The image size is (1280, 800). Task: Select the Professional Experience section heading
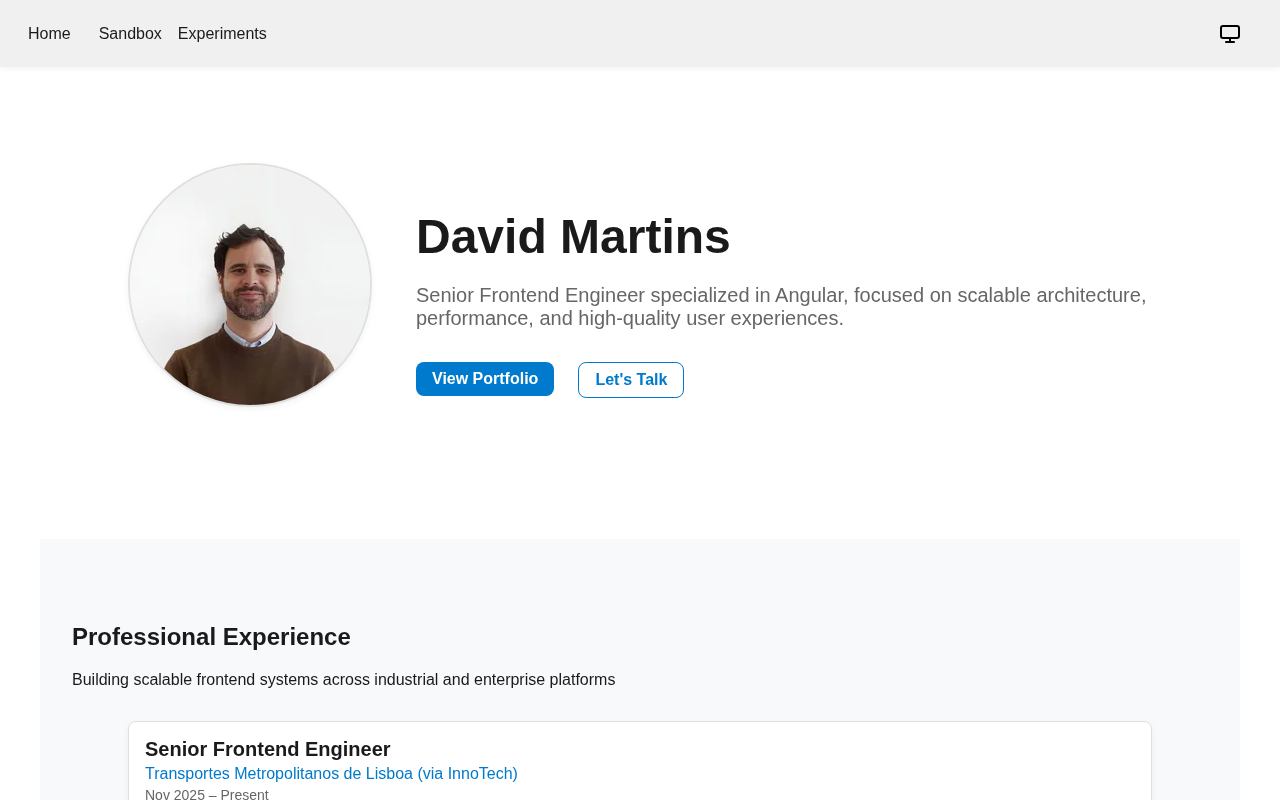click(x=211, y=637)
